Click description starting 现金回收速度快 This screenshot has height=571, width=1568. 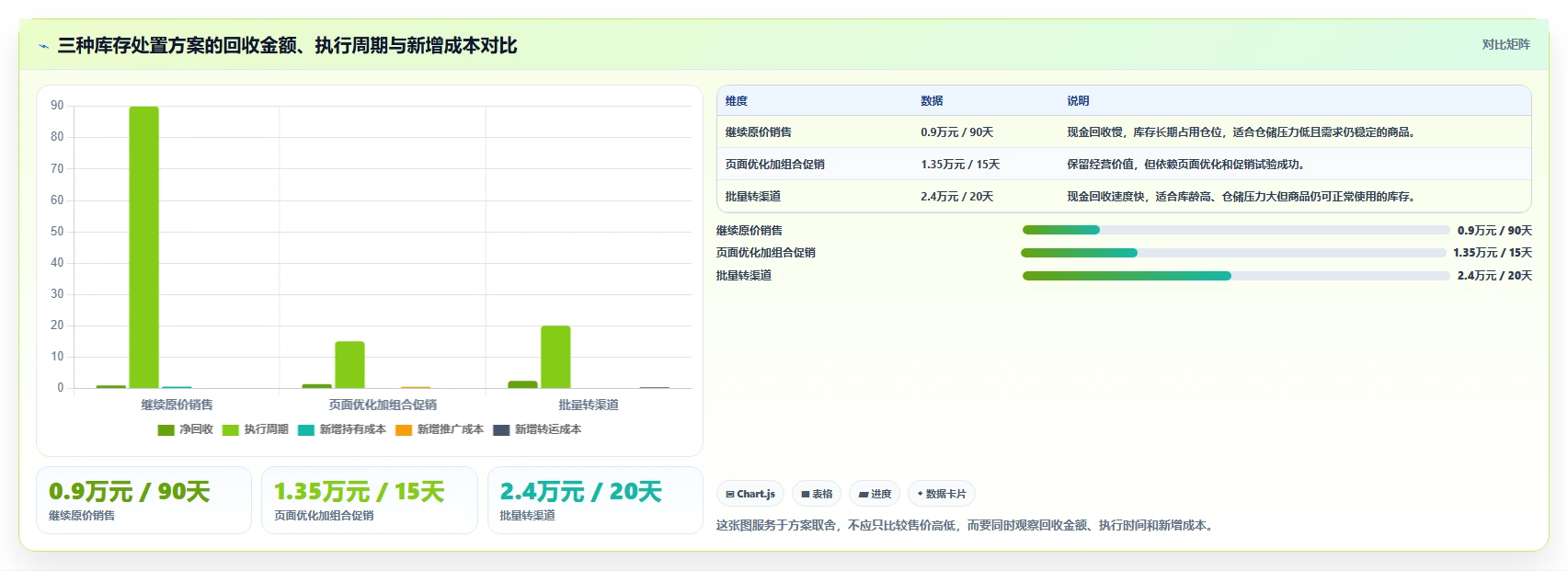pos(1242,197)
